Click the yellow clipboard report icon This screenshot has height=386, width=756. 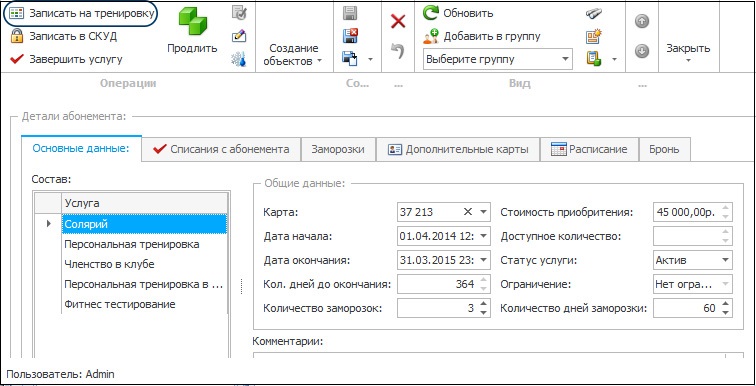[594, 59]
